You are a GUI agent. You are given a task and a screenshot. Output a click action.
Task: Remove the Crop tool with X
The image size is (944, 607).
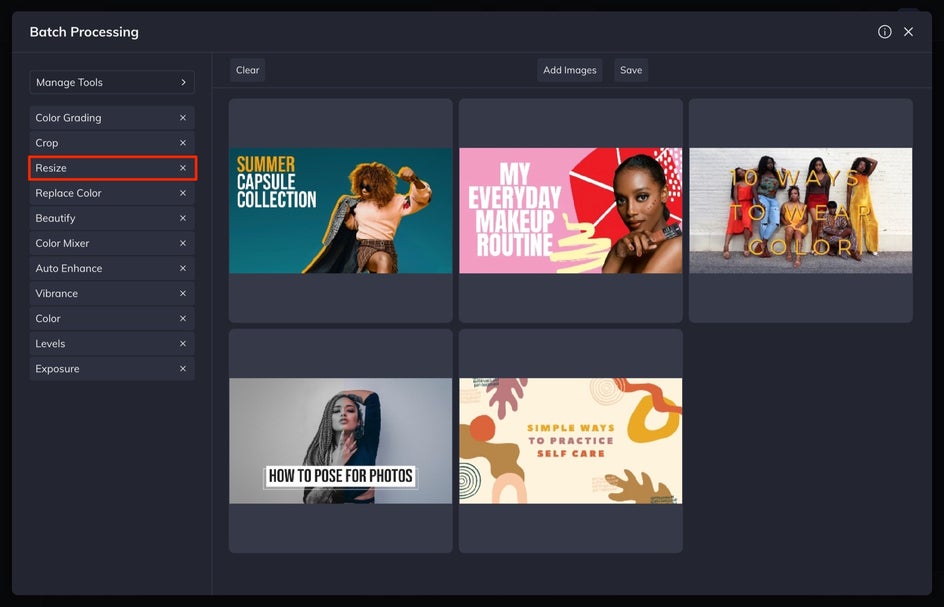pyautogui.click(x=183, y=143)
